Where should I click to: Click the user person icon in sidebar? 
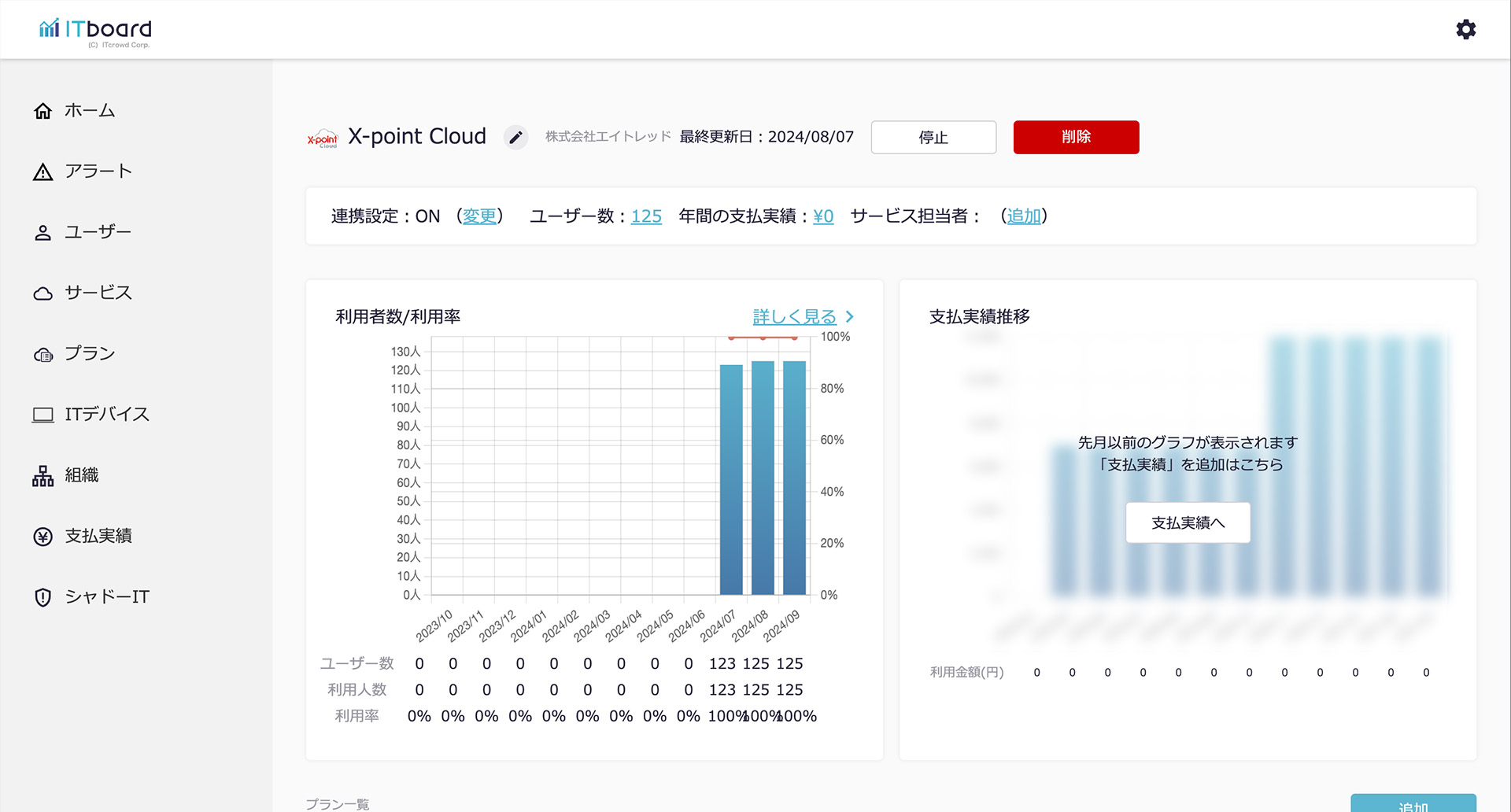43,233
